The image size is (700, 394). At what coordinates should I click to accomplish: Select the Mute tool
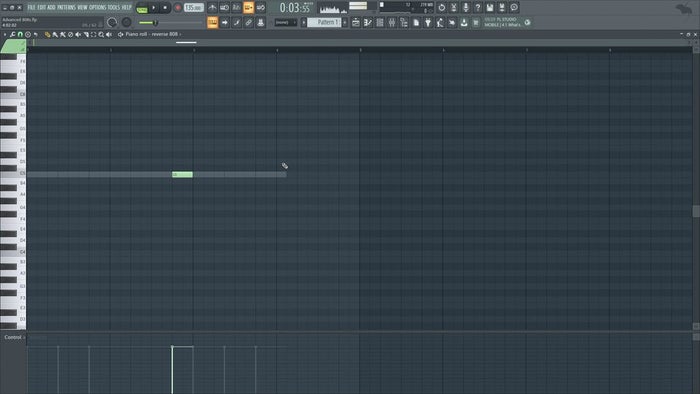78,34
